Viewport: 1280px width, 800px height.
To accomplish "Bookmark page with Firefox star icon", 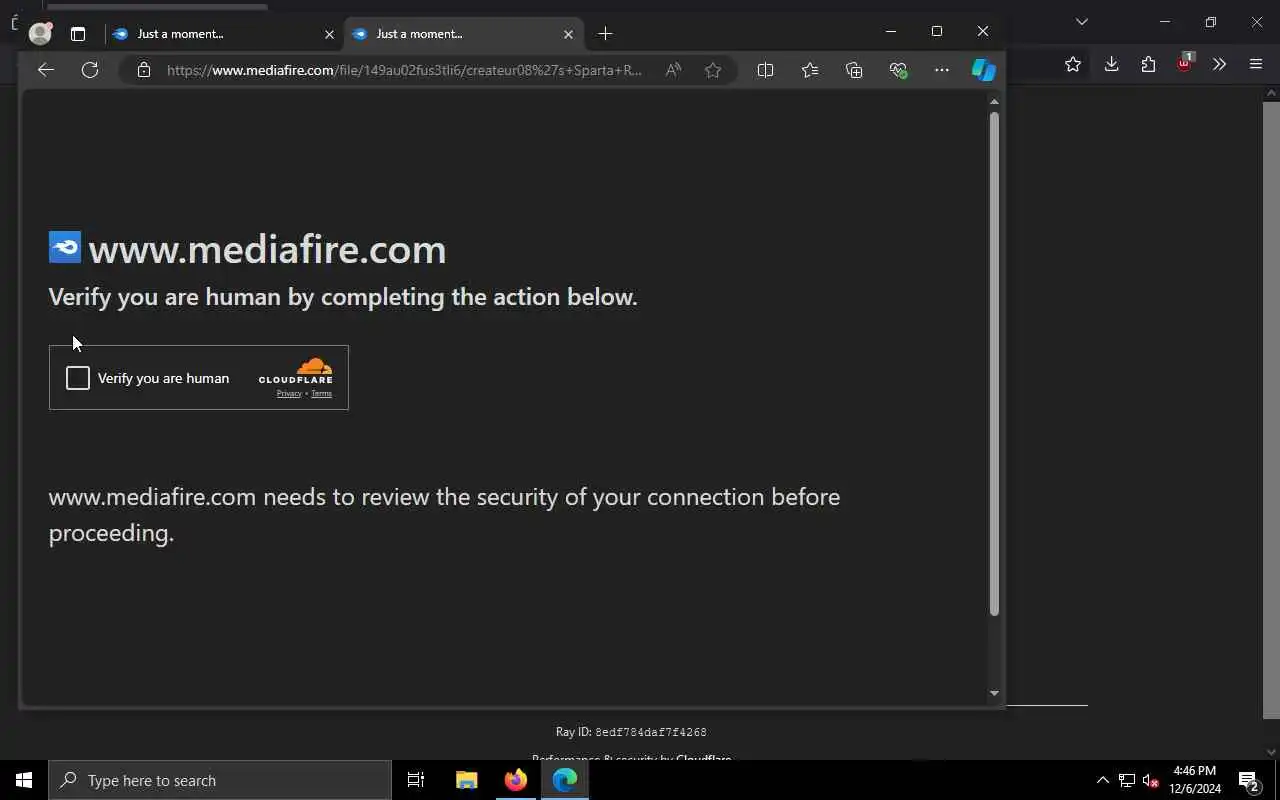I will 1073,64.
